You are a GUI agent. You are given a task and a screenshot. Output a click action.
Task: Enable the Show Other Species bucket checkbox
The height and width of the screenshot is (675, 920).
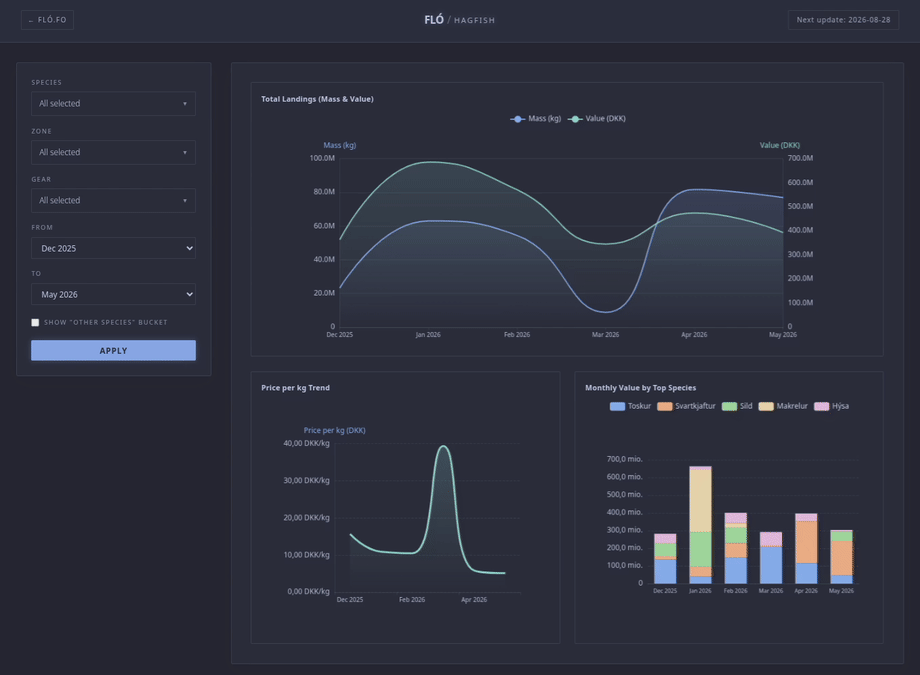[35, 322]
